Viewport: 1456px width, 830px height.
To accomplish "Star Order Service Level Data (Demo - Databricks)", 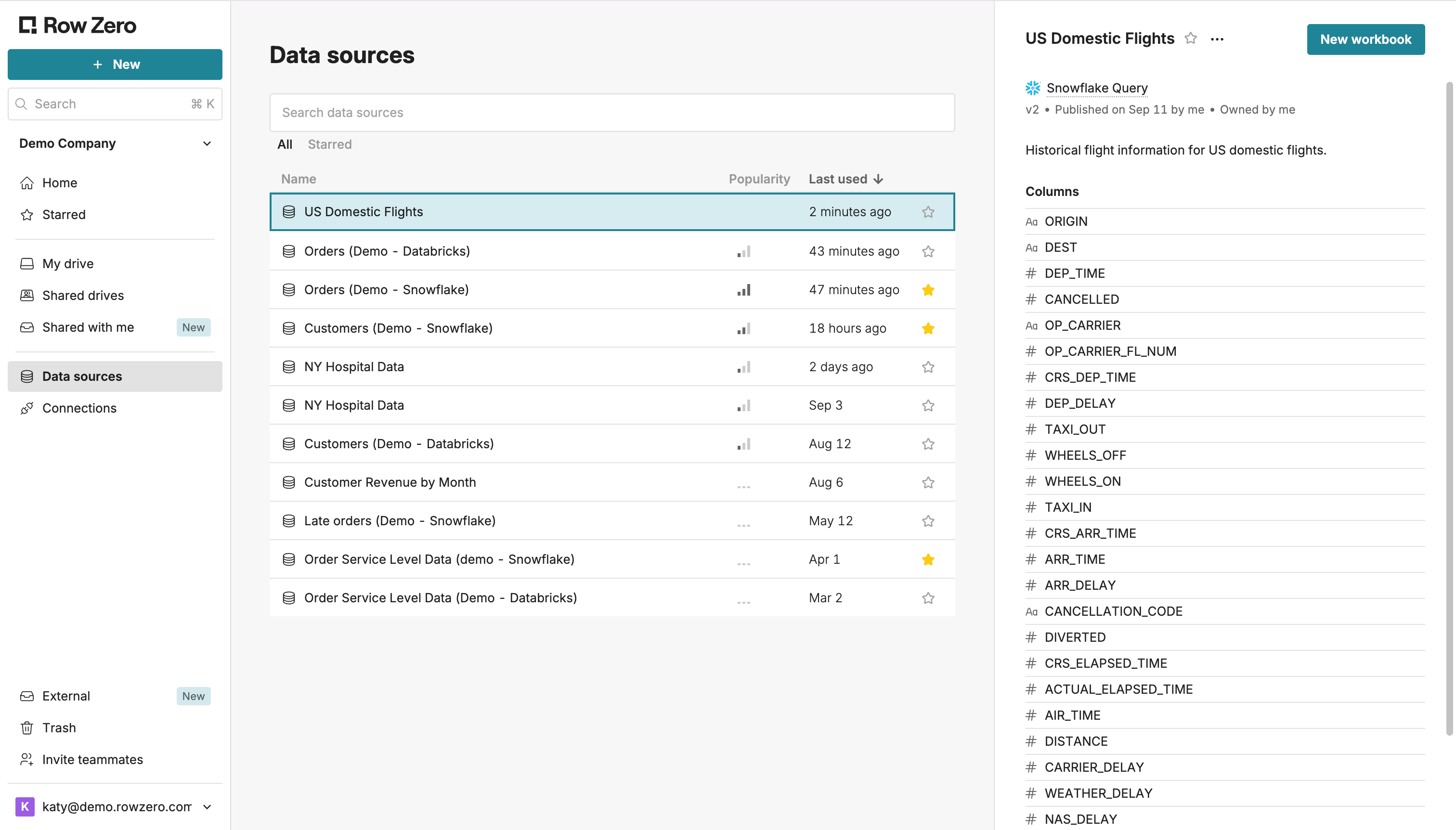I will (928, 598).
